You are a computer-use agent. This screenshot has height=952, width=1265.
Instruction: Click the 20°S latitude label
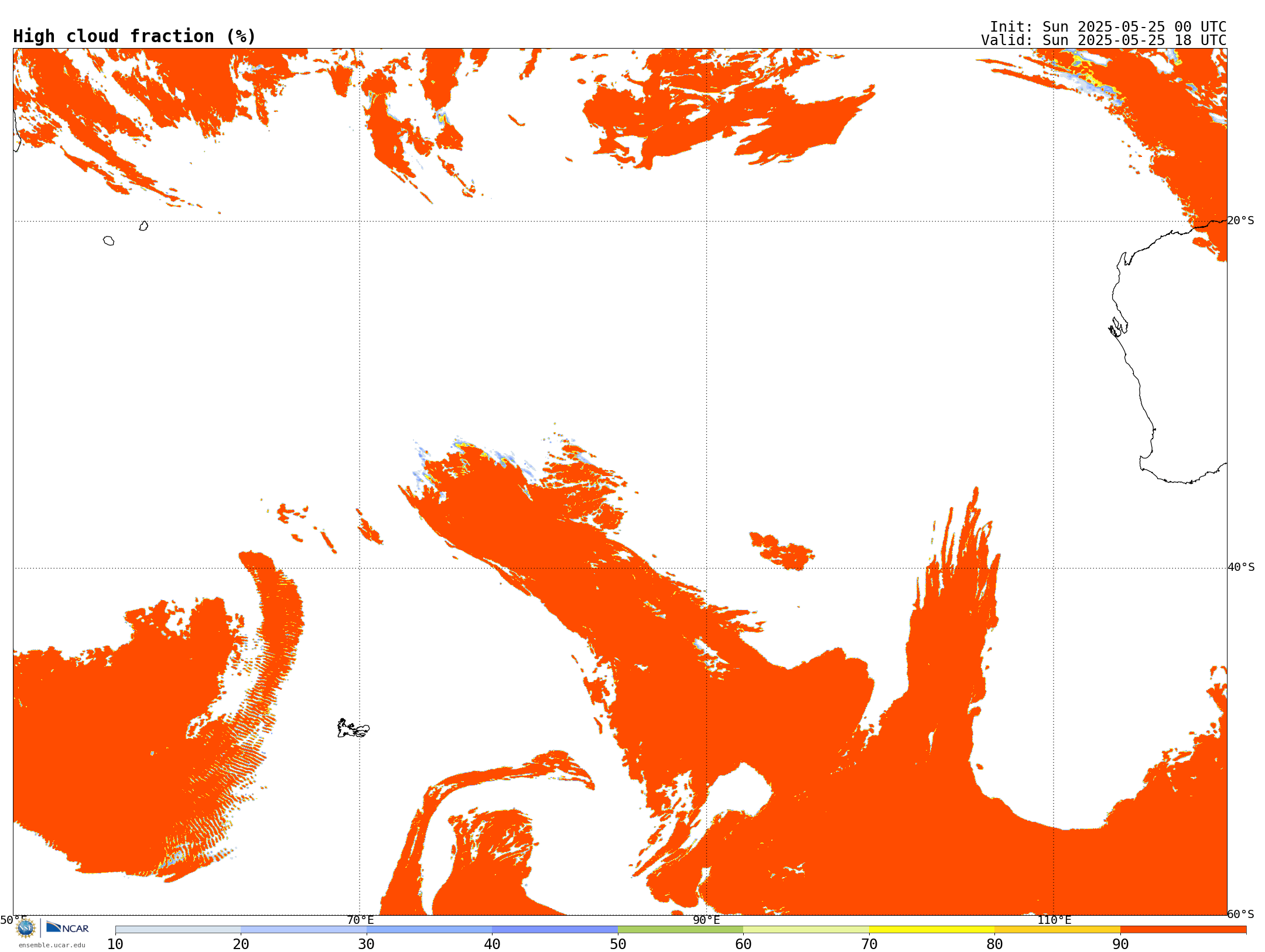(x=1241, y=221)
